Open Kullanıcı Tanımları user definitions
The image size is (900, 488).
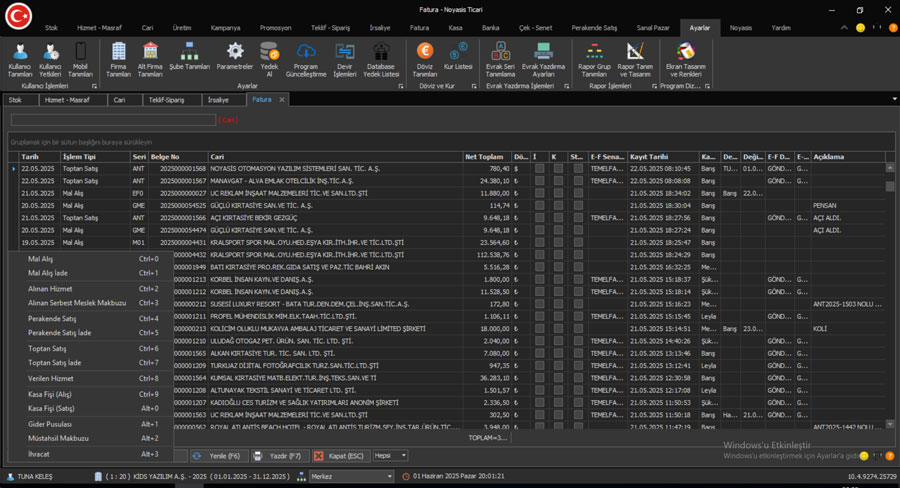[20, 60]
